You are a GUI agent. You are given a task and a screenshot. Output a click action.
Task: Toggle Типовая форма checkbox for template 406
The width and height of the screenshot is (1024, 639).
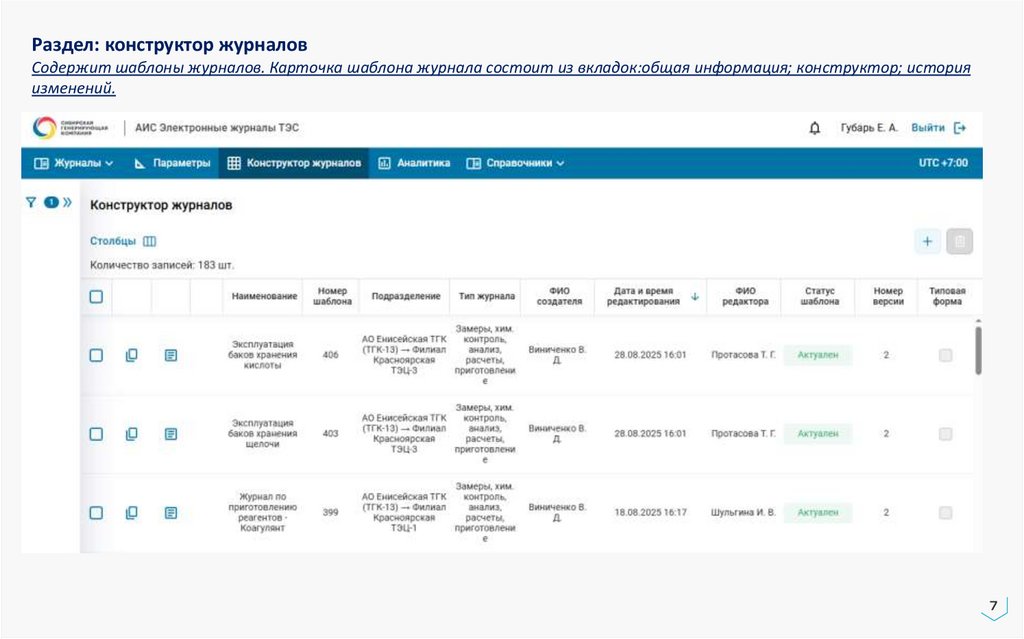(945, 355)
